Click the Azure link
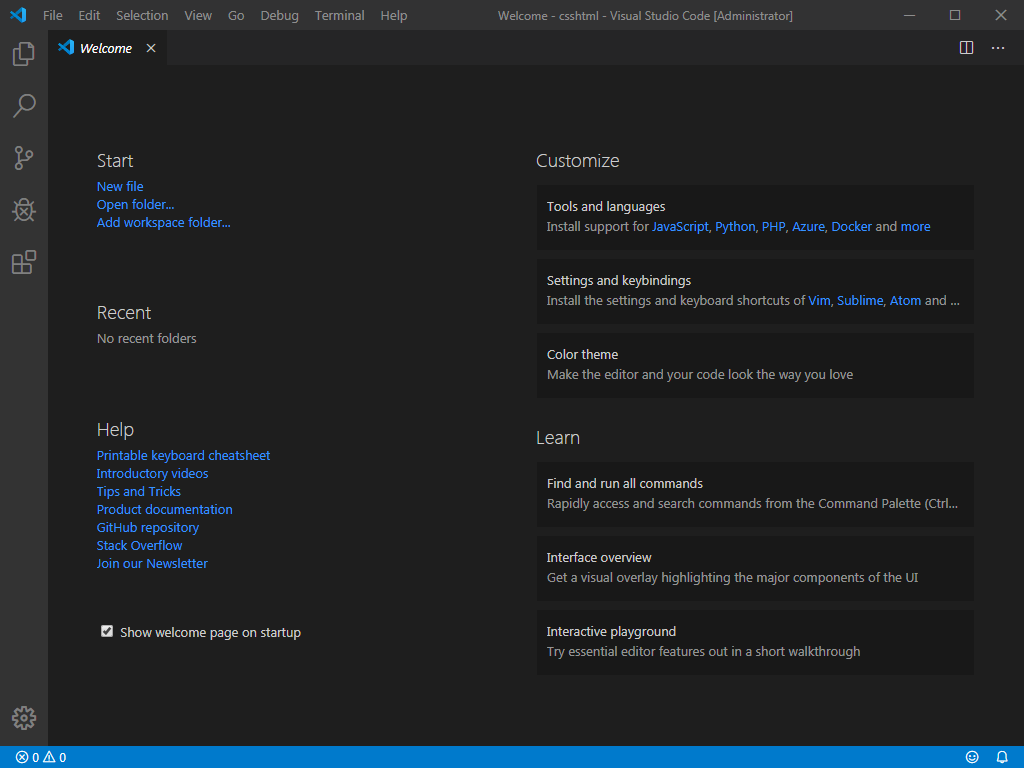 pos(808,227)
